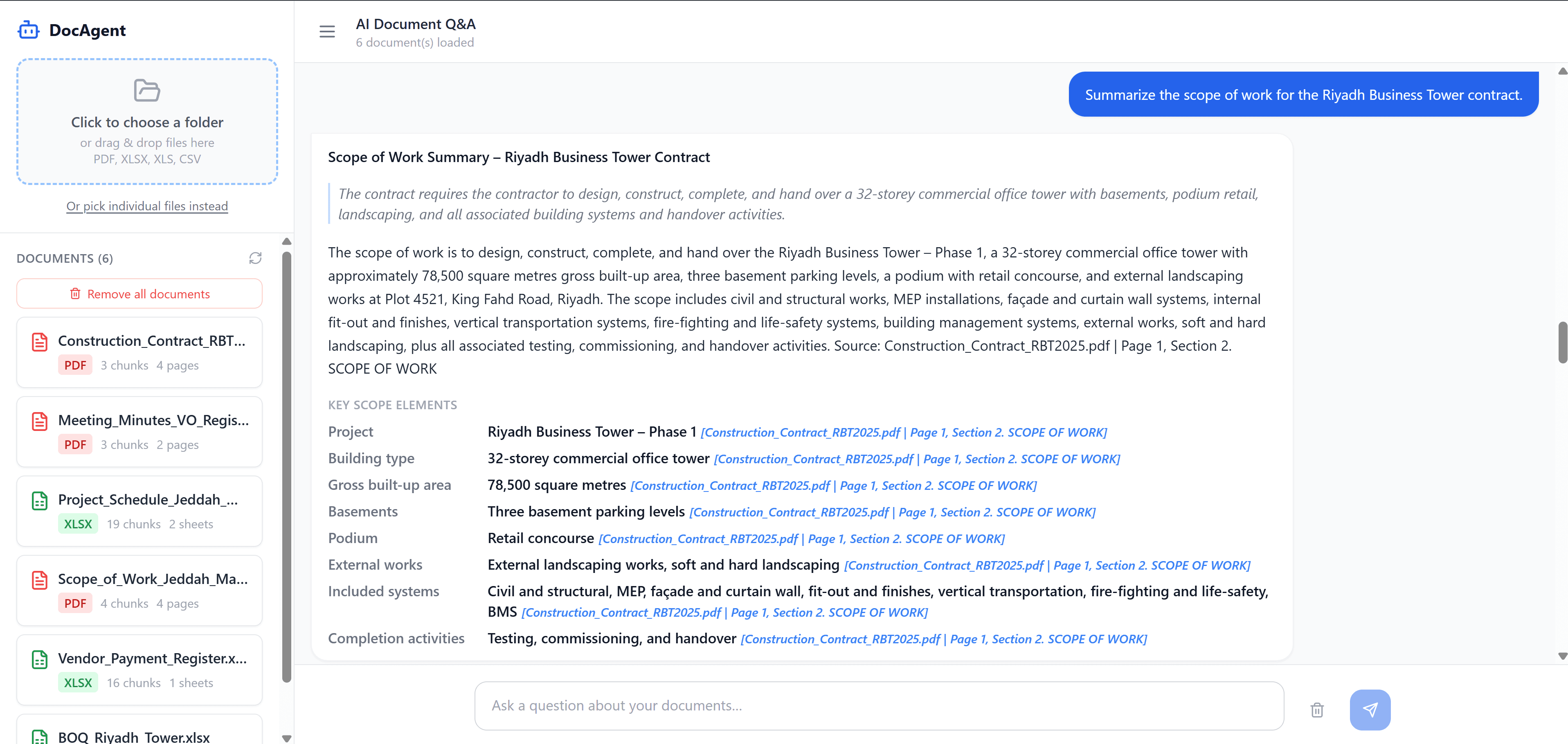The image size is (1568, 744).
Task: Click Project_Schedule_Jeddah spreadsheet icon
Action: pyautogui.click(x=40, y=501)
